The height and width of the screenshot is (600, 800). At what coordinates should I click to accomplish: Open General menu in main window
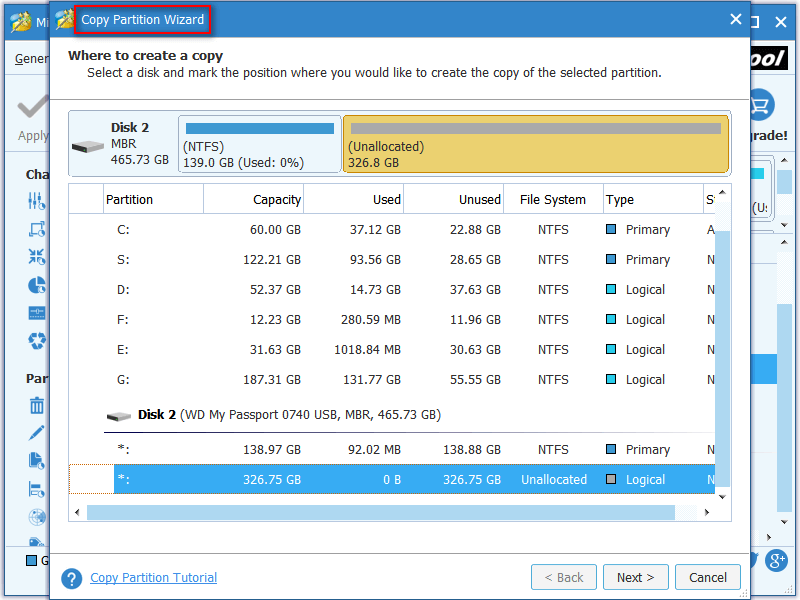click(x=32, y=59)
